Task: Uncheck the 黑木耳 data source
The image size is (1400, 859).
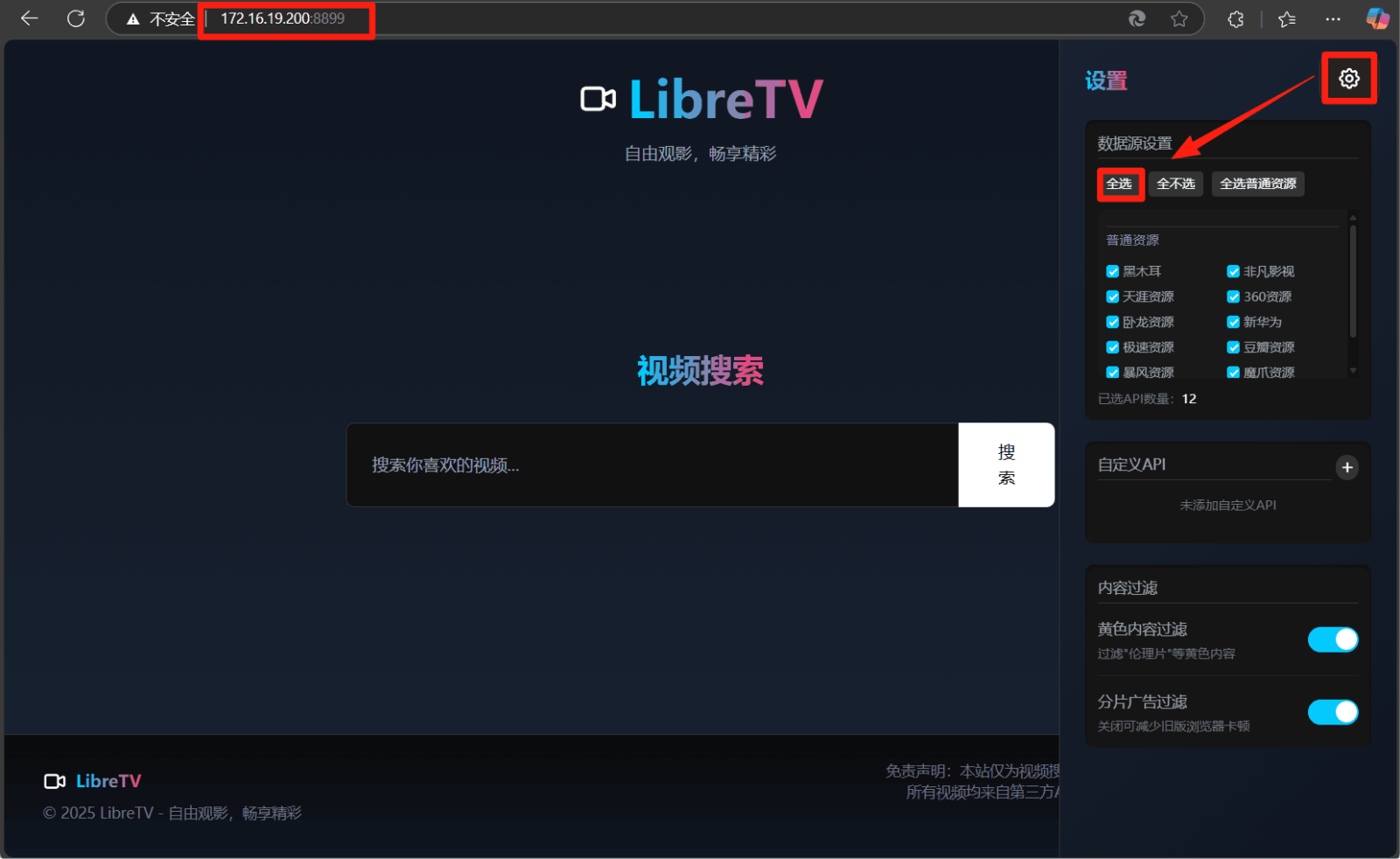Action: pyautogui.click(x=1112, y=271)
